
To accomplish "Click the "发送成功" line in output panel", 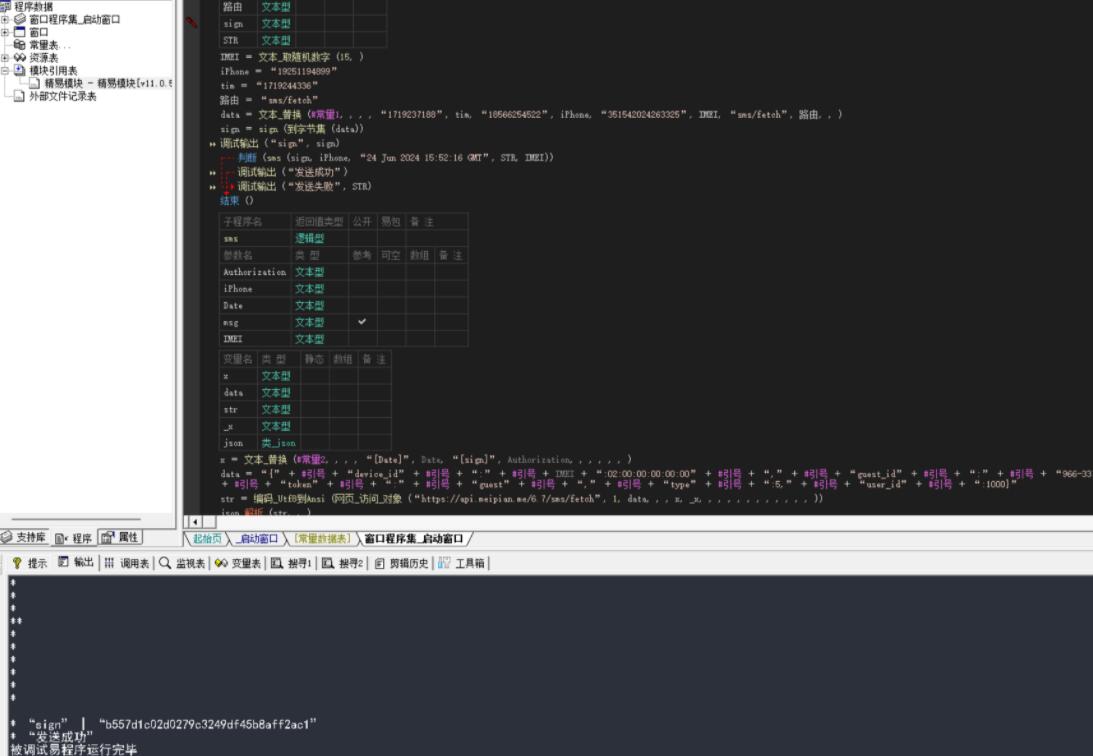I will pos(61,737).
